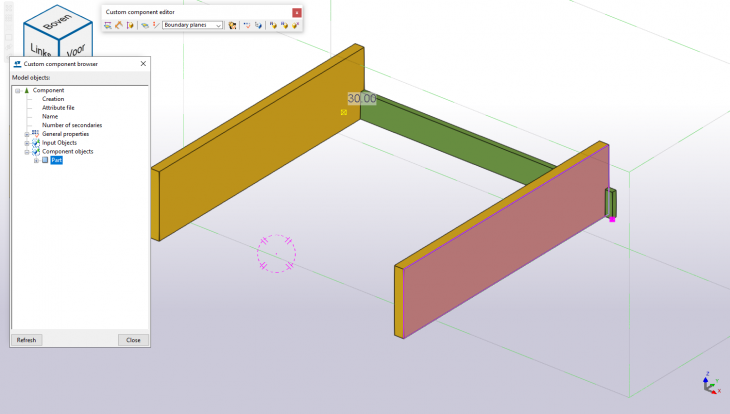Click the Refresh button
Image resolution: width=730 pixels, height=414 pixels.
(x=27, y=340)
